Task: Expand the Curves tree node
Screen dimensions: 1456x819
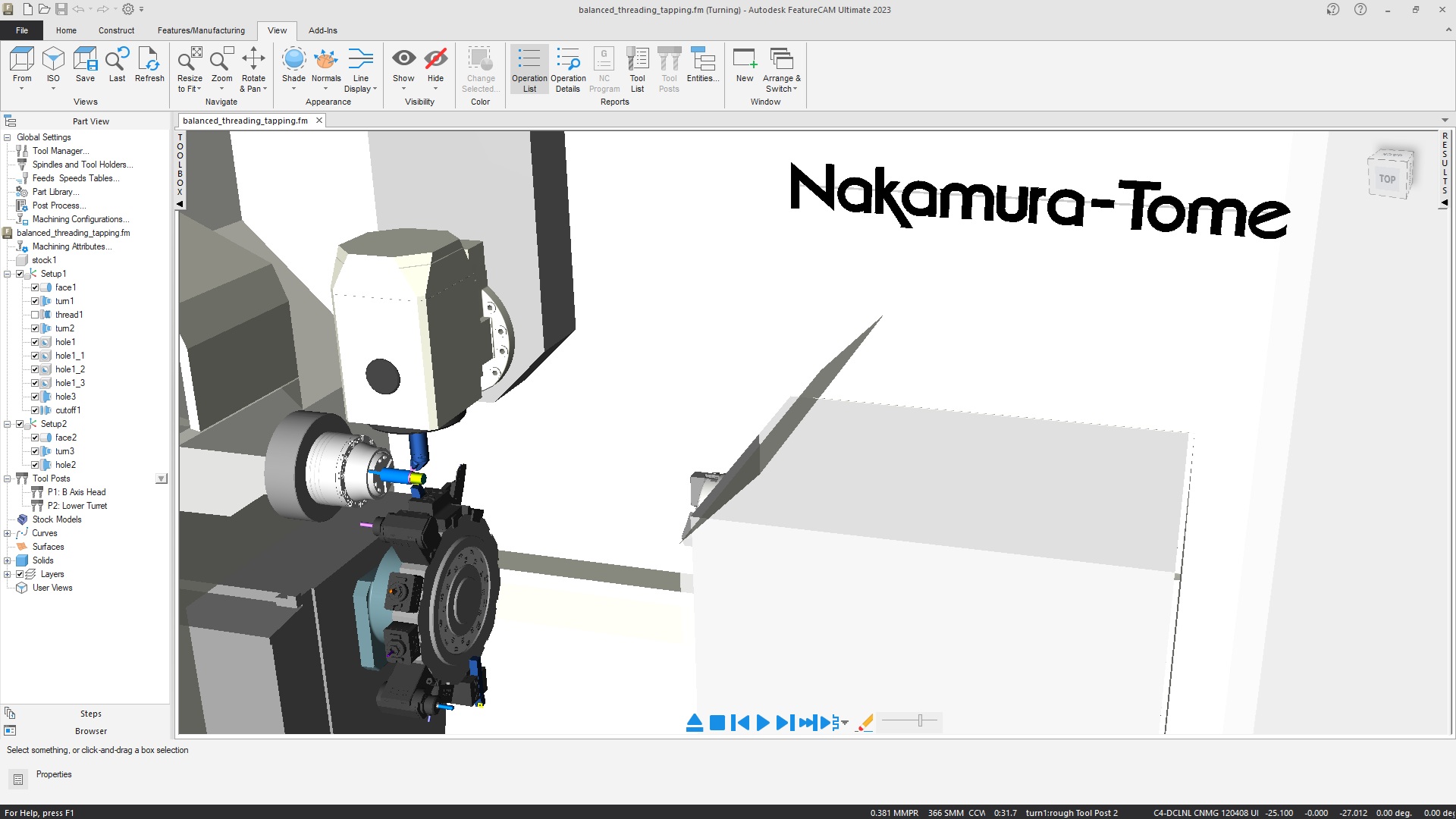Action: tap(8, 533)
